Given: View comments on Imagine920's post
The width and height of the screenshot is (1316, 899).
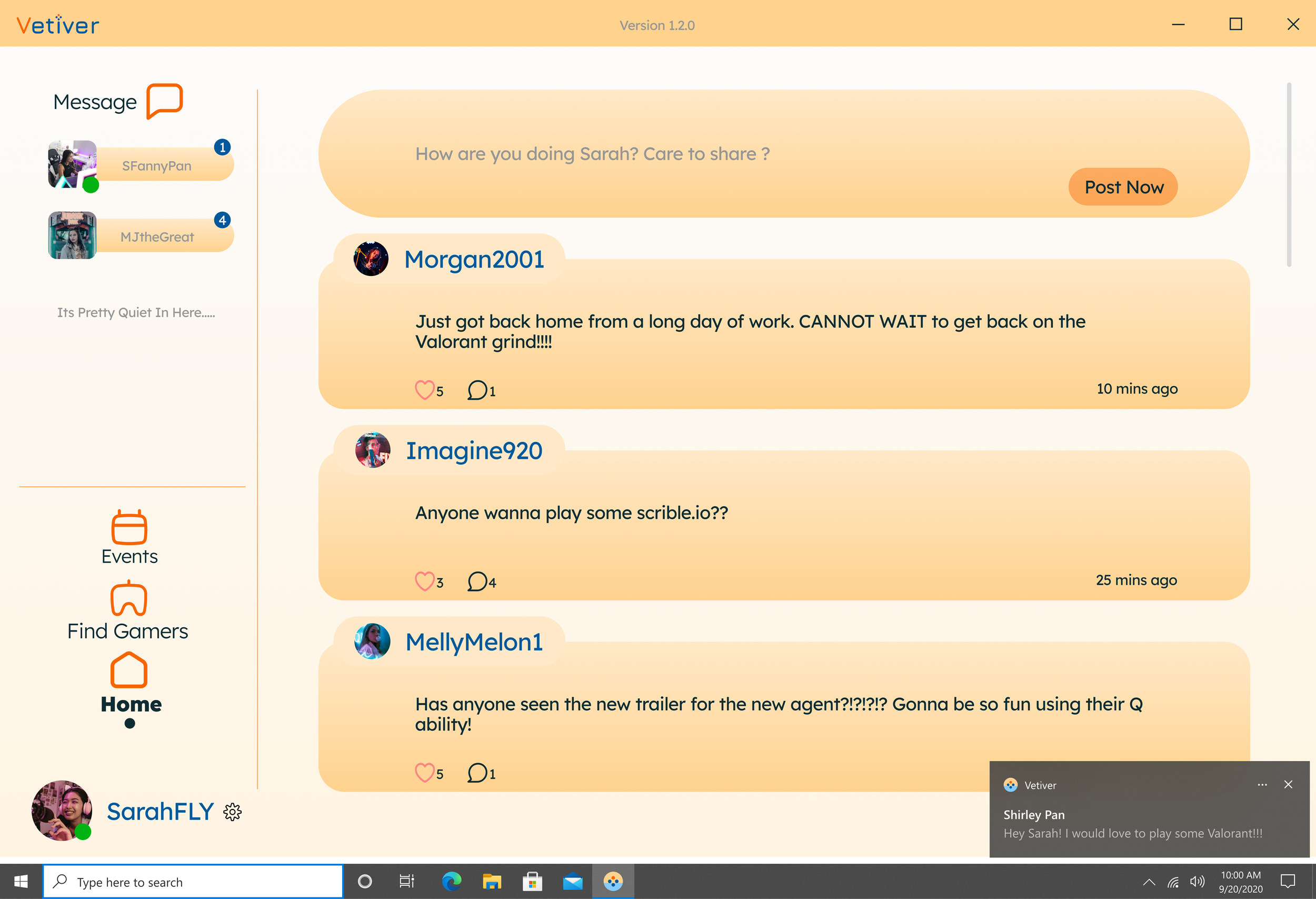Looking at the screenshot, I should [x=477, y=581].
